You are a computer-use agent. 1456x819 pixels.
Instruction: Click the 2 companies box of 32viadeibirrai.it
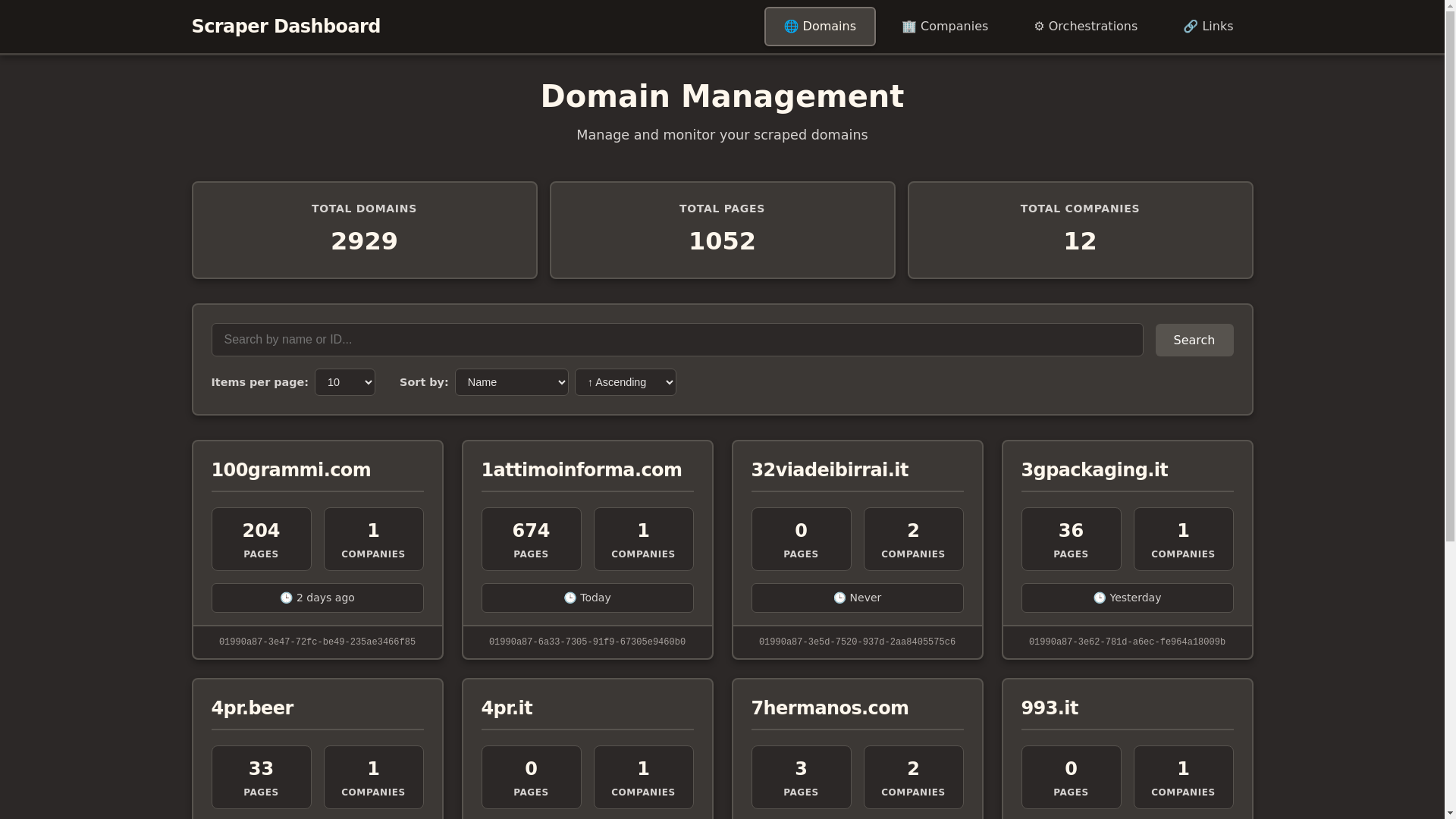913,539
